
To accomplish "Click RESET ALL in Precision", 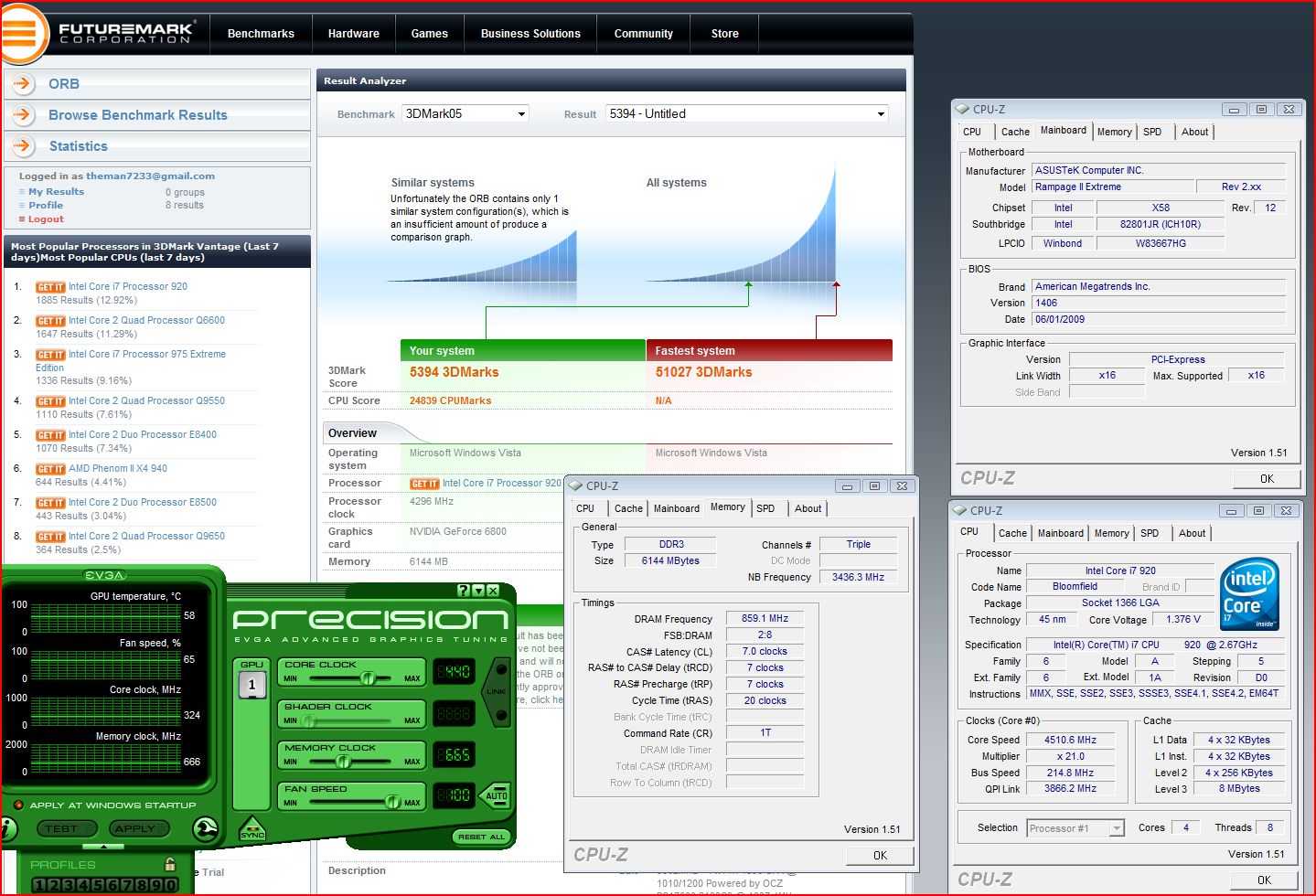I will pos(481,837).
